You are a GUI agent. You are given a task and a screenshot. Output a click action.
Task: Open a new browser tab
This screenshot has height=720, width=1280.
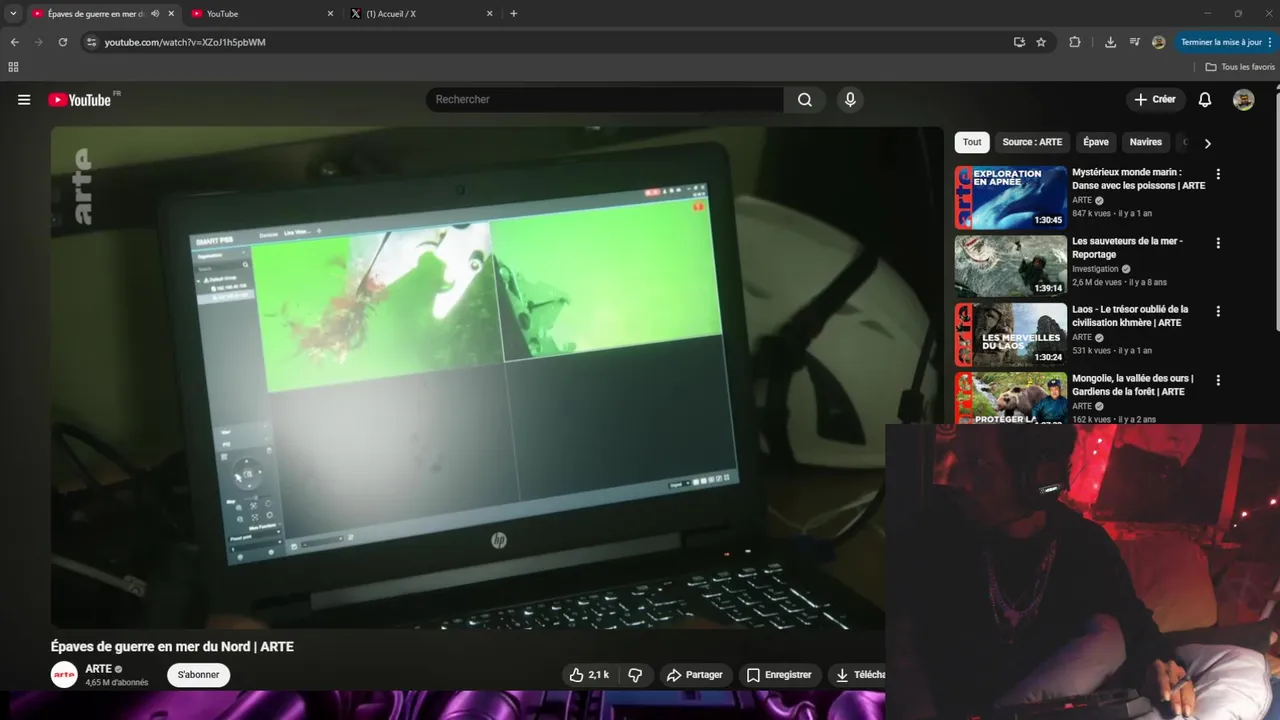[x=514, y=14]
